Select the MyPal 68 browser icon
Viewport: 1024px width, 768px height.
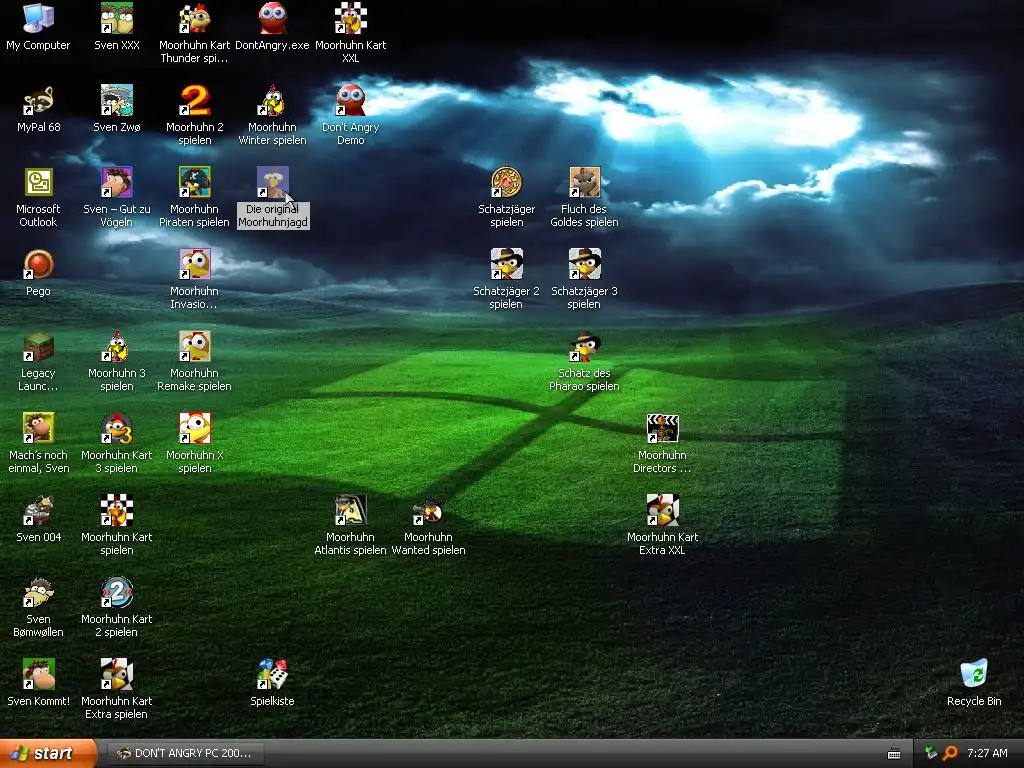38,101
